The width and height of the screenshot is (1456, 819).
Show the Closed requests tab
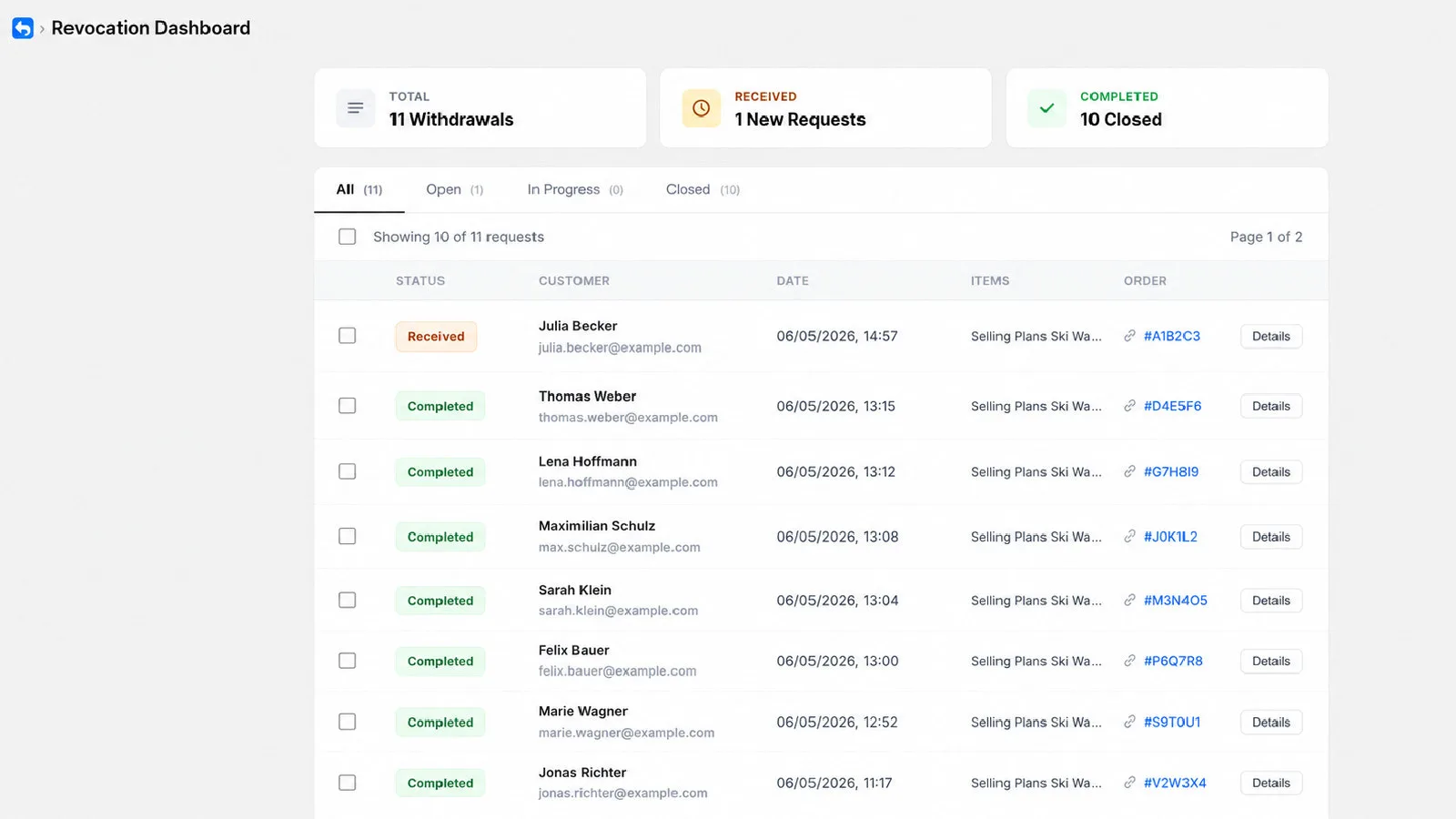point(703,189)
